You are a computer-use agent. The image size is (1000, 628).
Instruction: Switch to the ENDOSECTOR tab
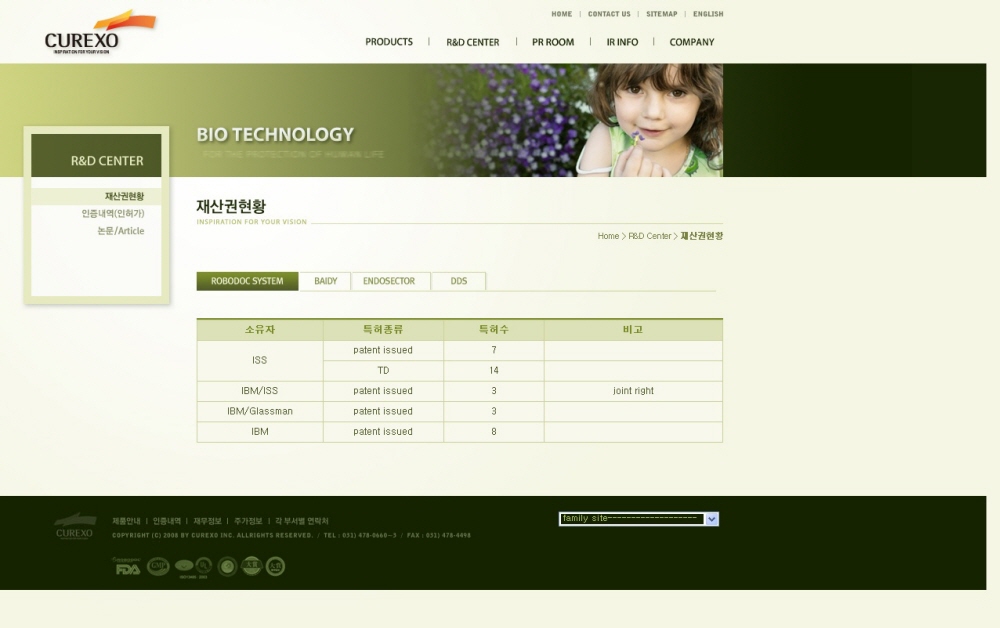(389, 281)
